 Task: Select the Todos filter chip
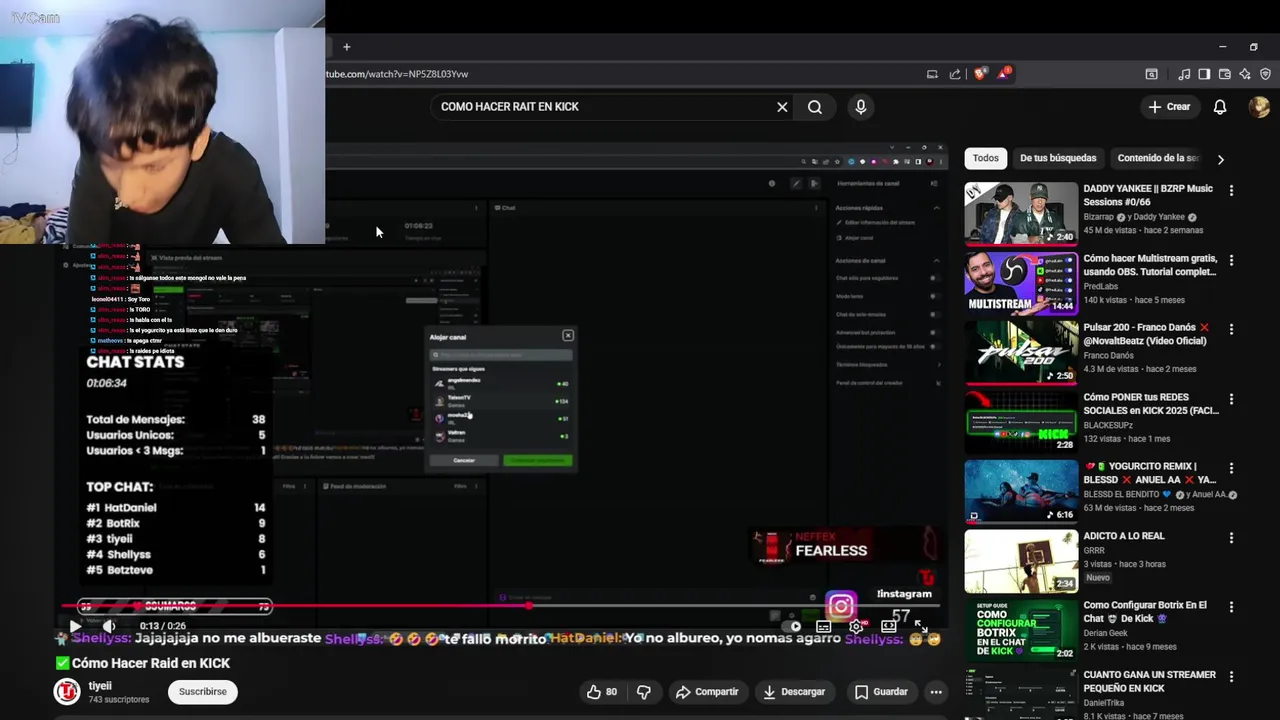pyautogui.click(x=985, y=158)
